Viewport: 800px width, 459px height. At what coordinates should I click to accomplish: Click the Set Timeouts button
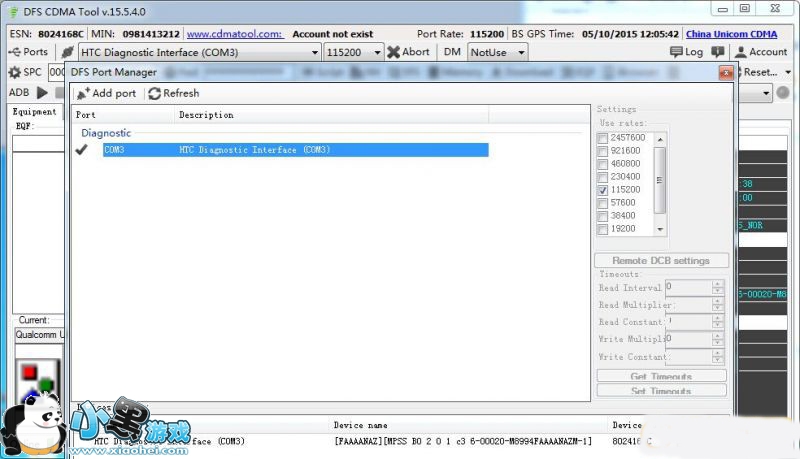pyautogui.click(x=661, y=391)
